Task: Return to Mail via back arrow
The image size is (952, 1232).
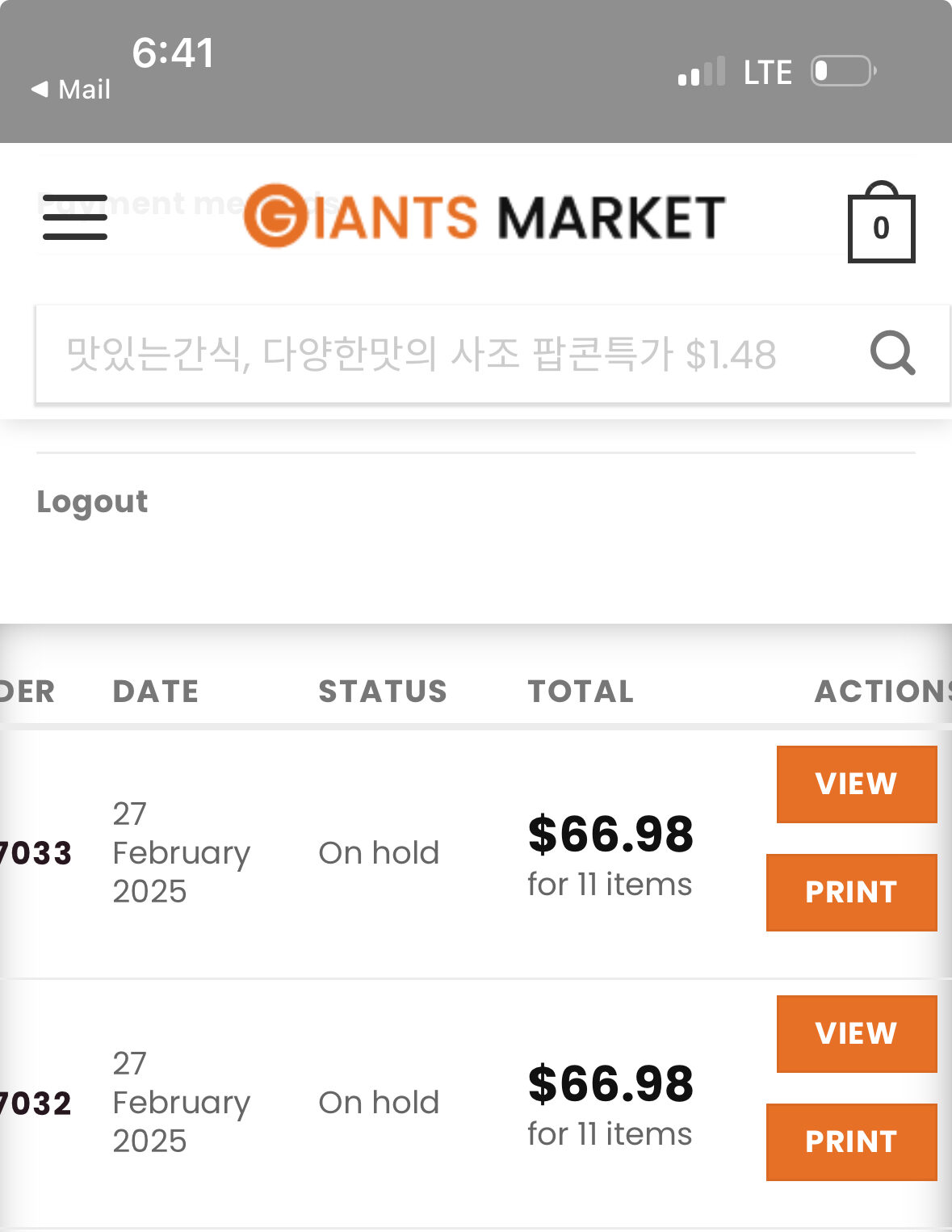Action: (70, 89)
